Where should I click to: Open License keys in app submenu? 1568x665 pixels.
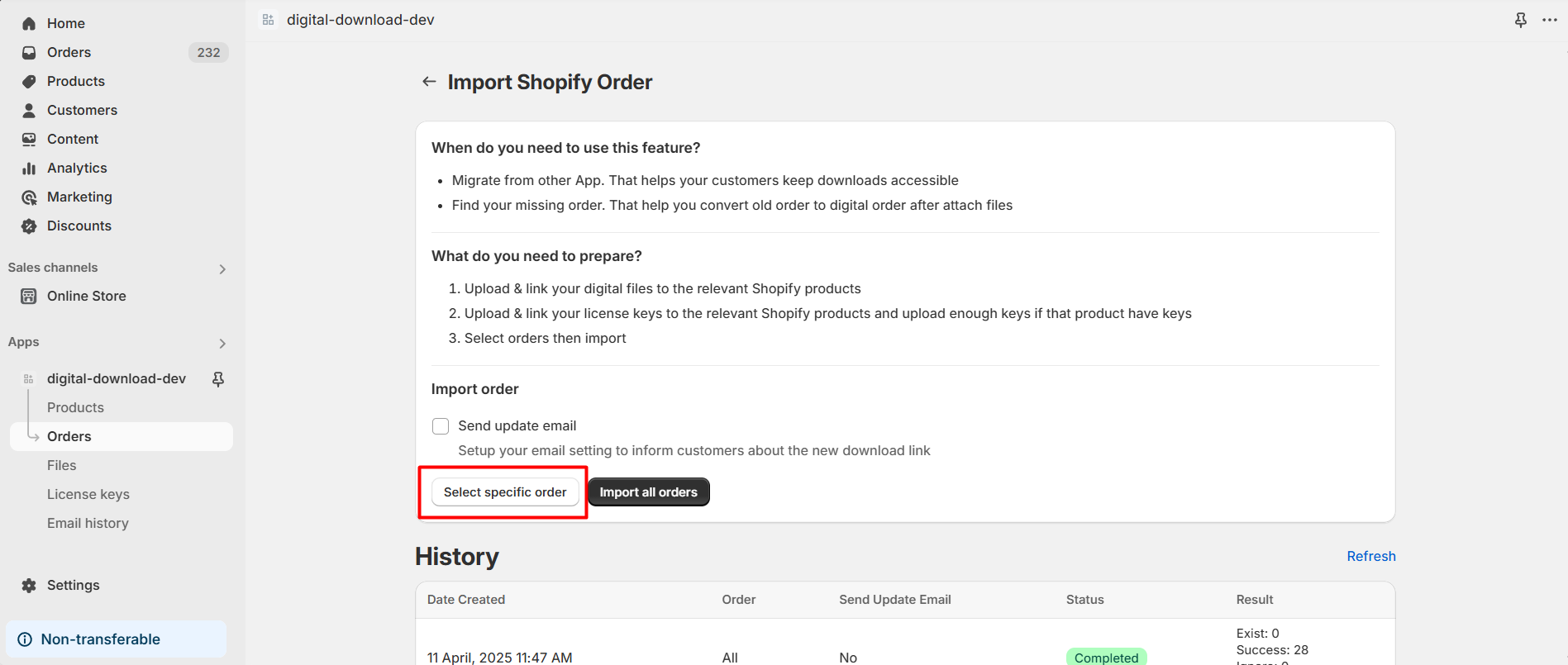88,494
